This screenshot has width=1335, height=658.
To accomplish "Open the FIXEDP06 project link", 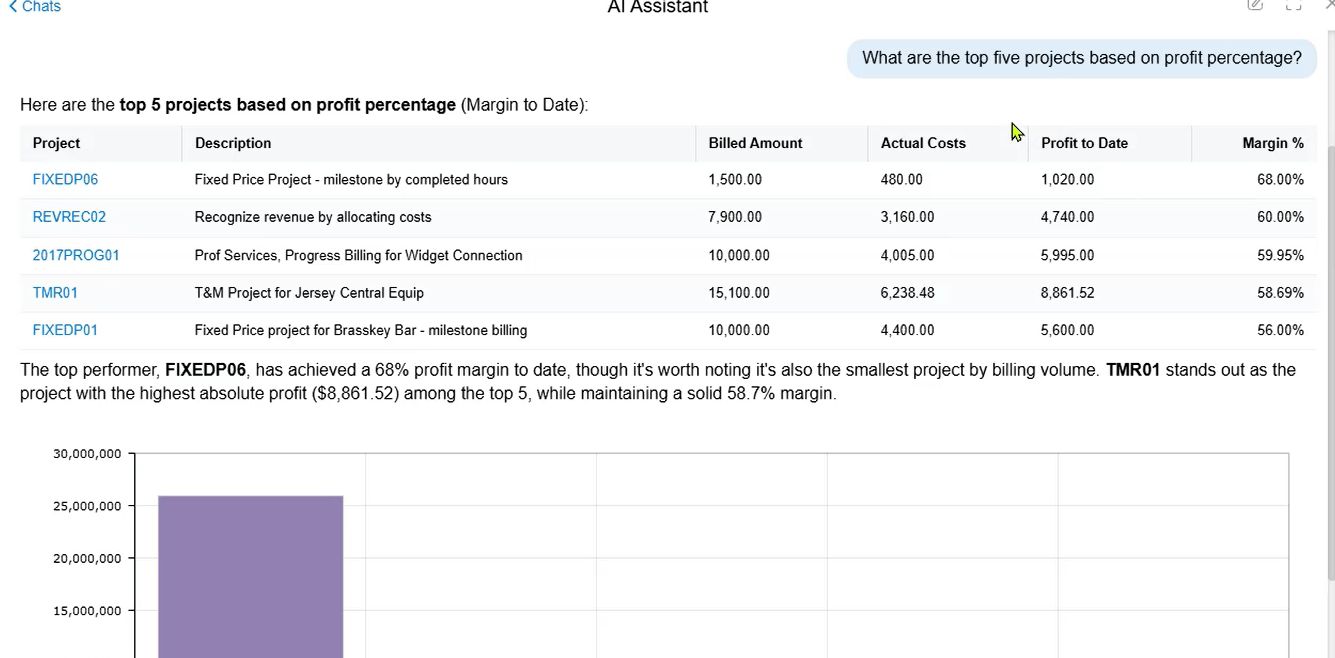I will 65,180.
